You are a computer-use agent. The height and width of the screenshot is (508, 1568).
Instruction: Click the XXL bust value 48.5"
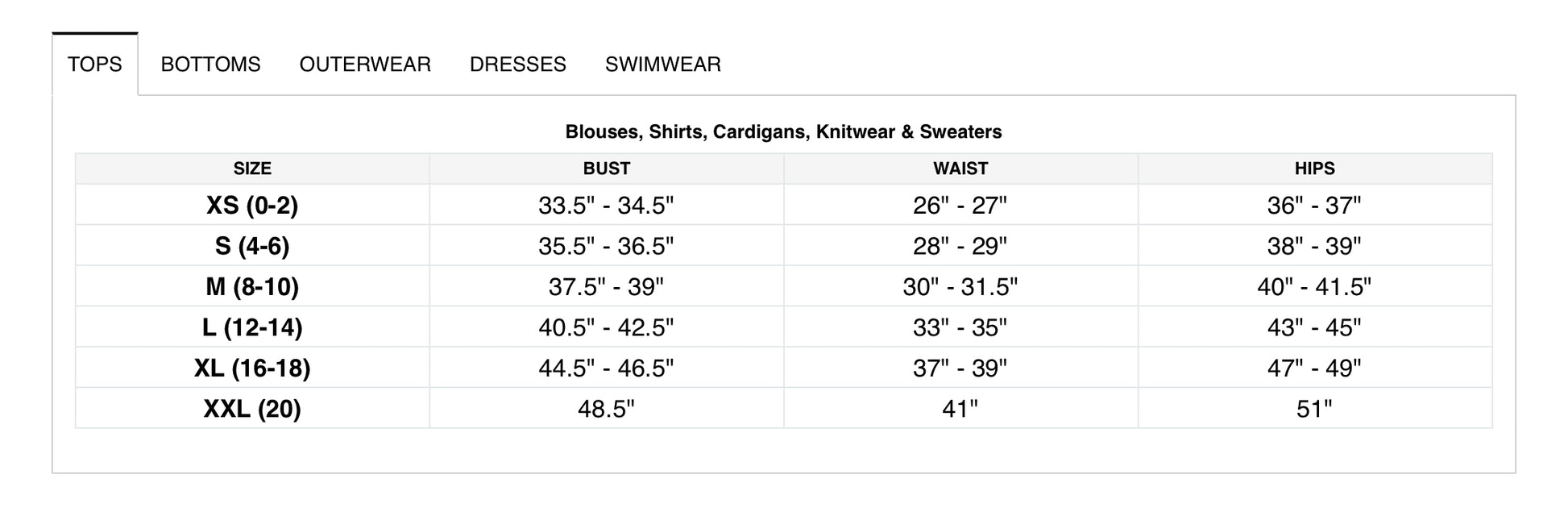pos(607,409)
